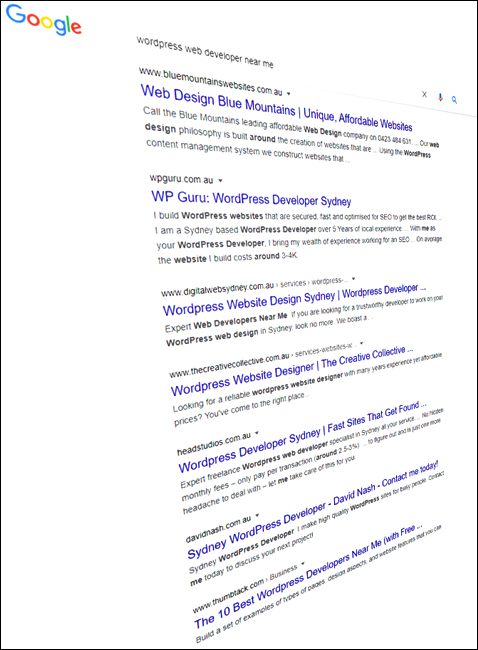Click the Google logo
The height and width of the screenshot is (650, 478).
point(44,19)
